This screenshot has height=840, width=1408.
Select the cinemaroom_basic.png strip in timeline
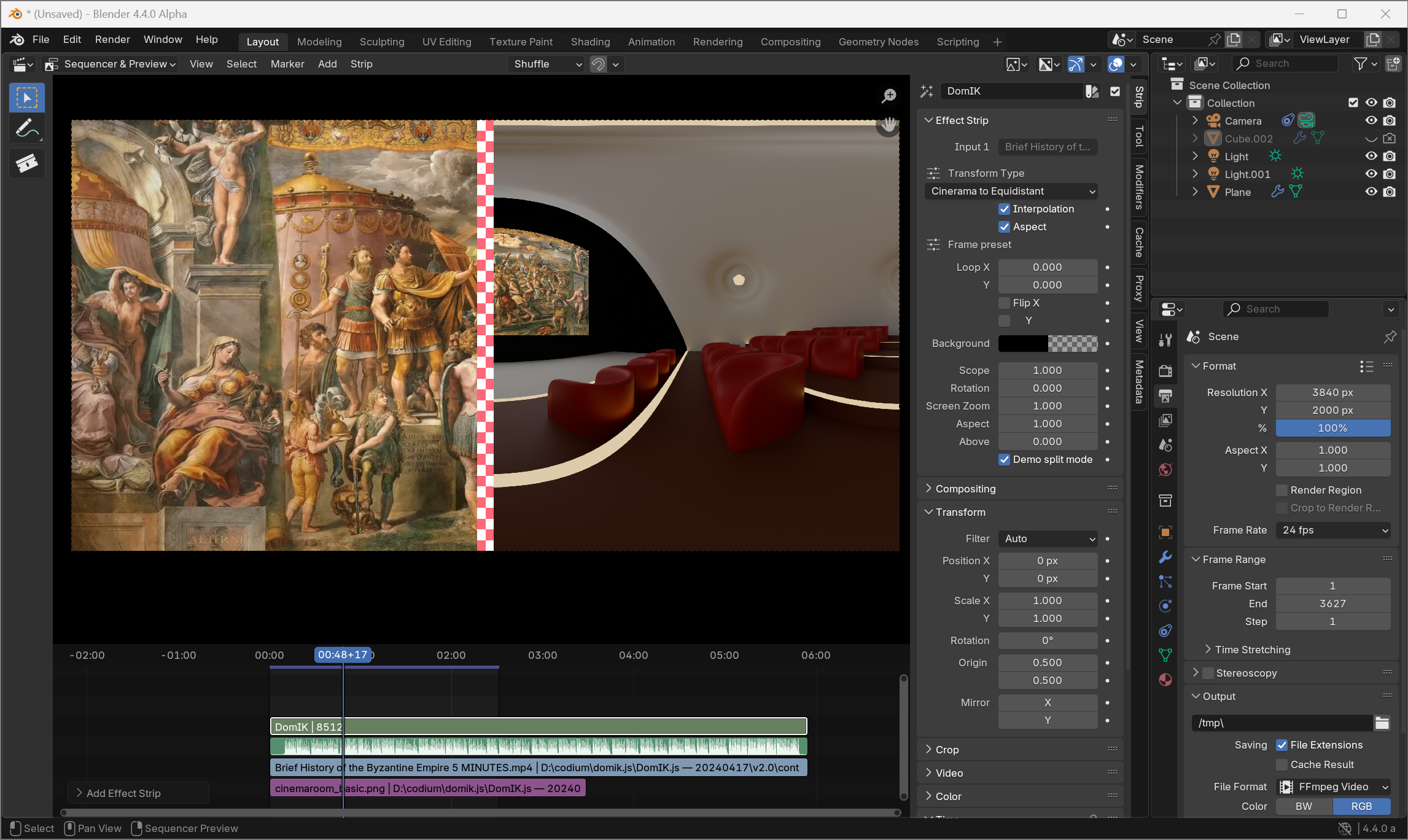[428, 788]
